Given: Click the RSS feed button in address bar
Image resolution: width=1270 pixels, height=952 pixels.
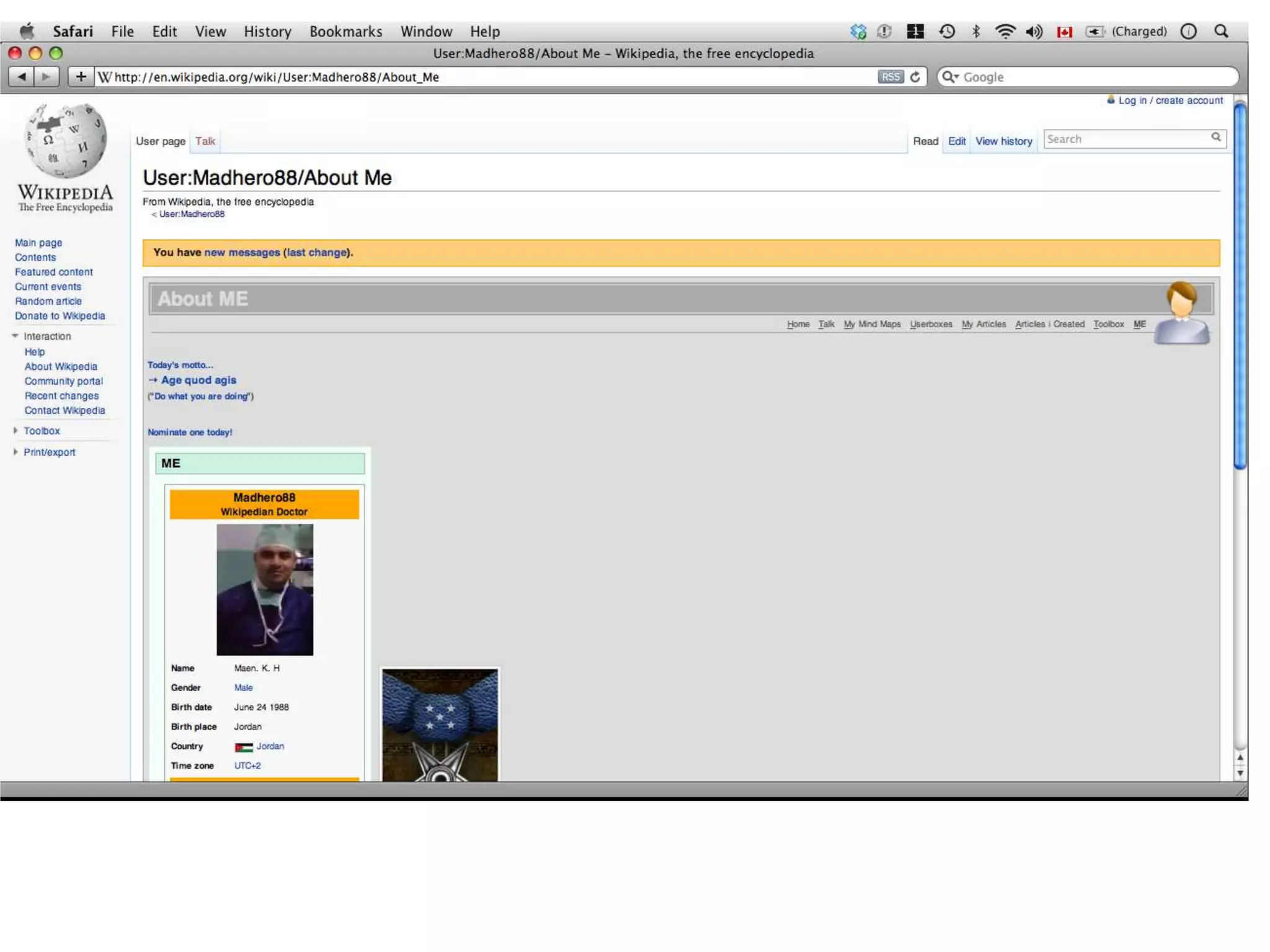Looking at the screenshot, I should click(890, 77).
